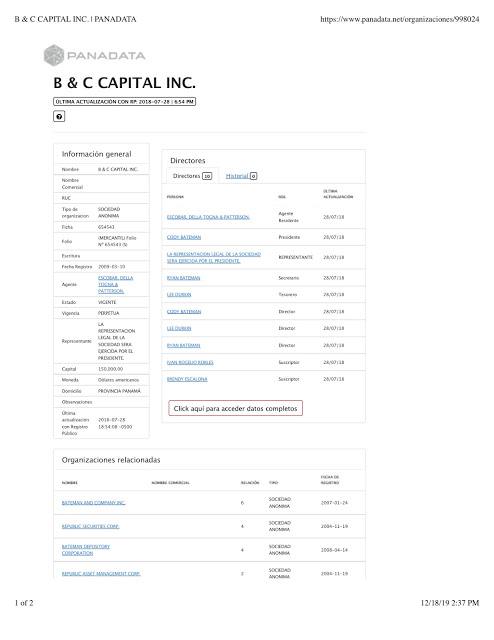
Task: Open the Ivan Rogelio Robles link
Action: pos(190,362)
